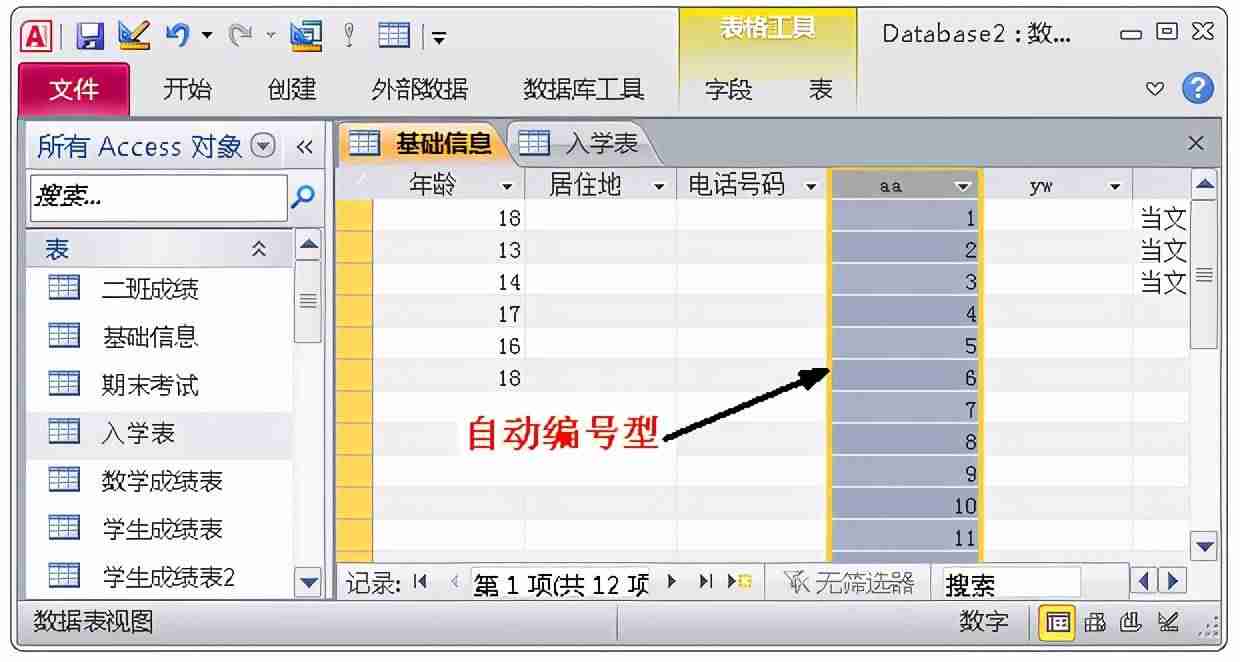The image size is (1240, 662).
Task: Switch to Datasheet View in status bar
Action: (x=1058, y=623)
